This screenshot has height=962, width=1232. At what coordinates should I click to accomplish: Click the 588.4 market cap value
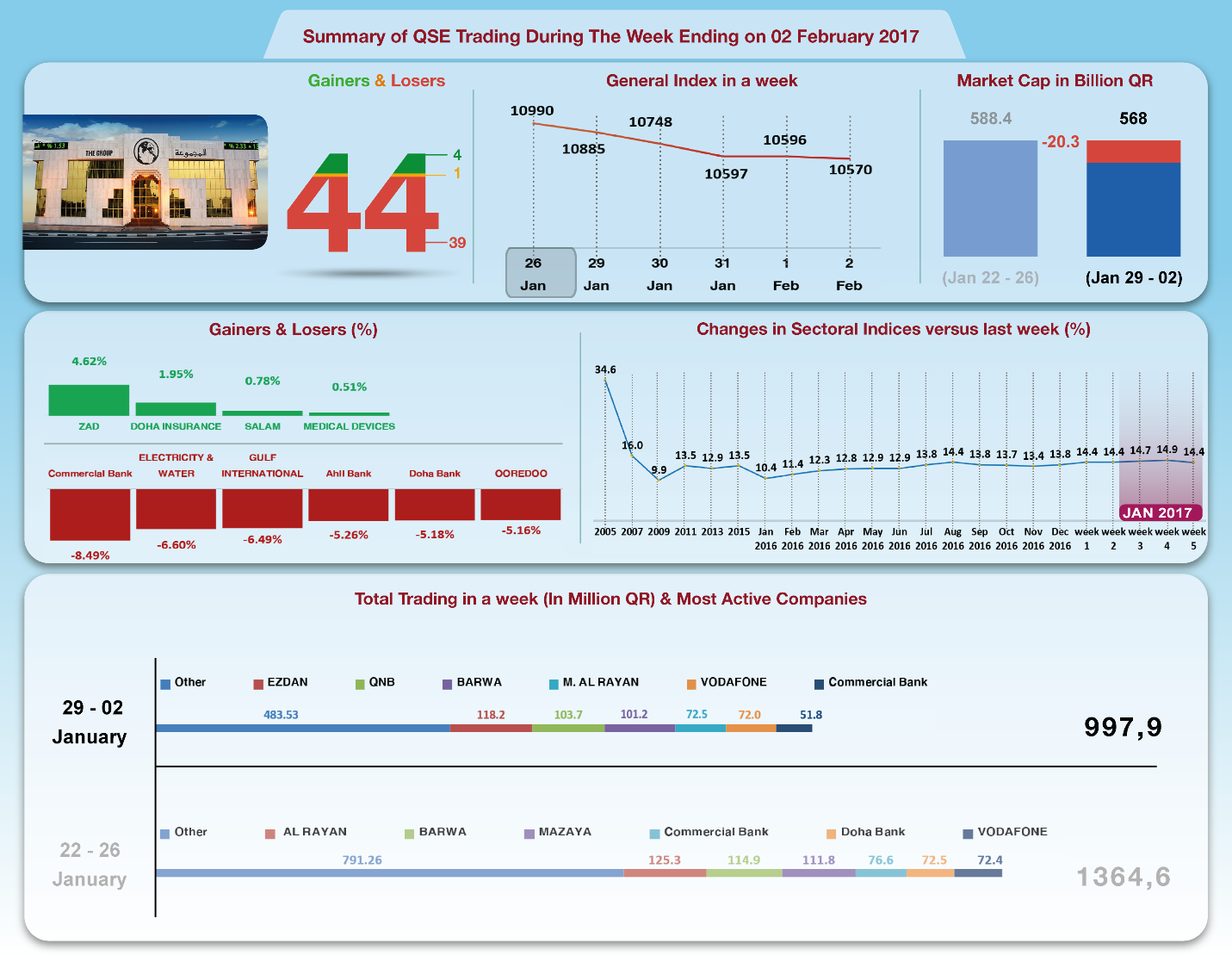pyautogui.click(x=991, y=119)
